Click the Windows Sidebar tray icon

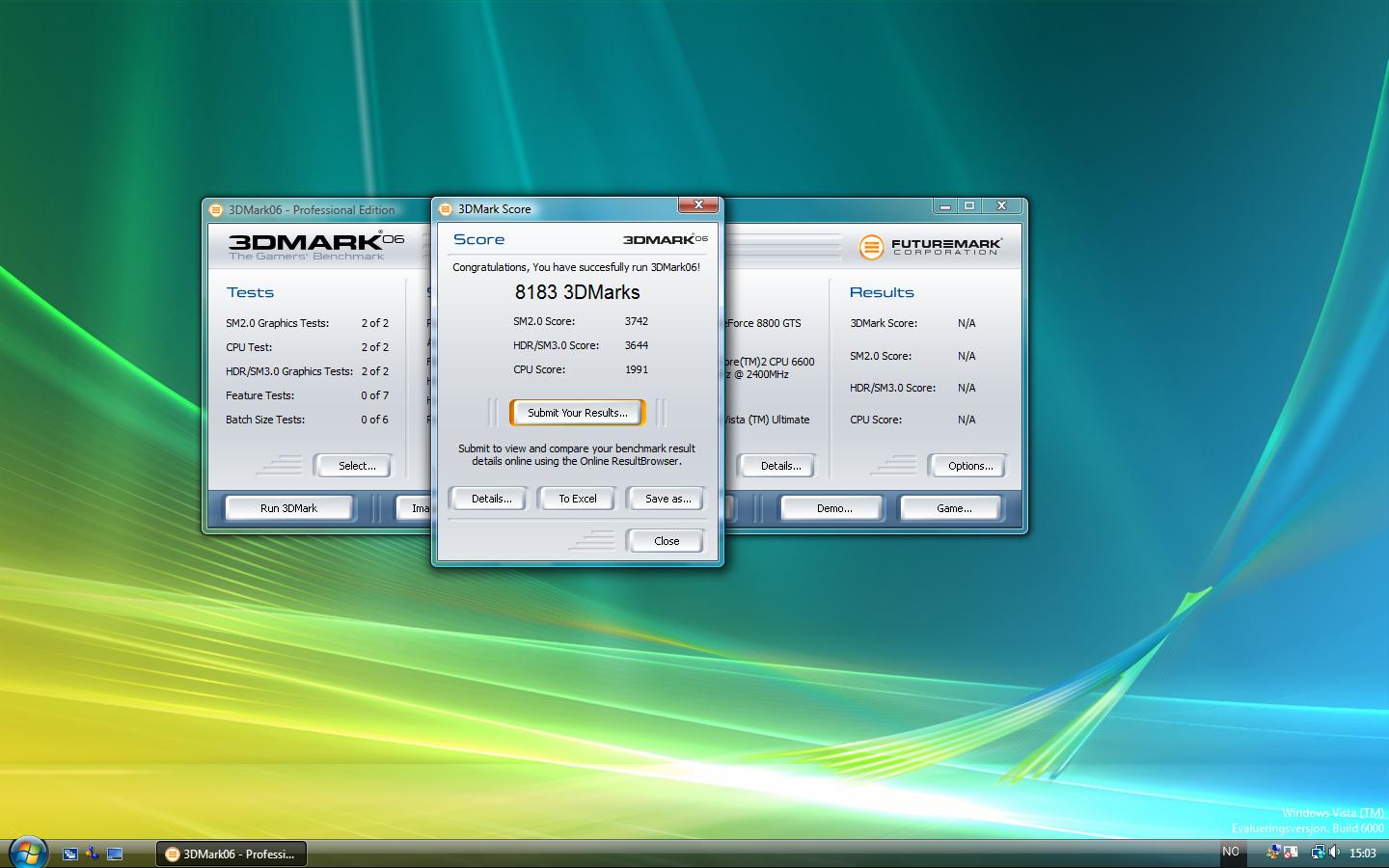(x=1273, y=853)
